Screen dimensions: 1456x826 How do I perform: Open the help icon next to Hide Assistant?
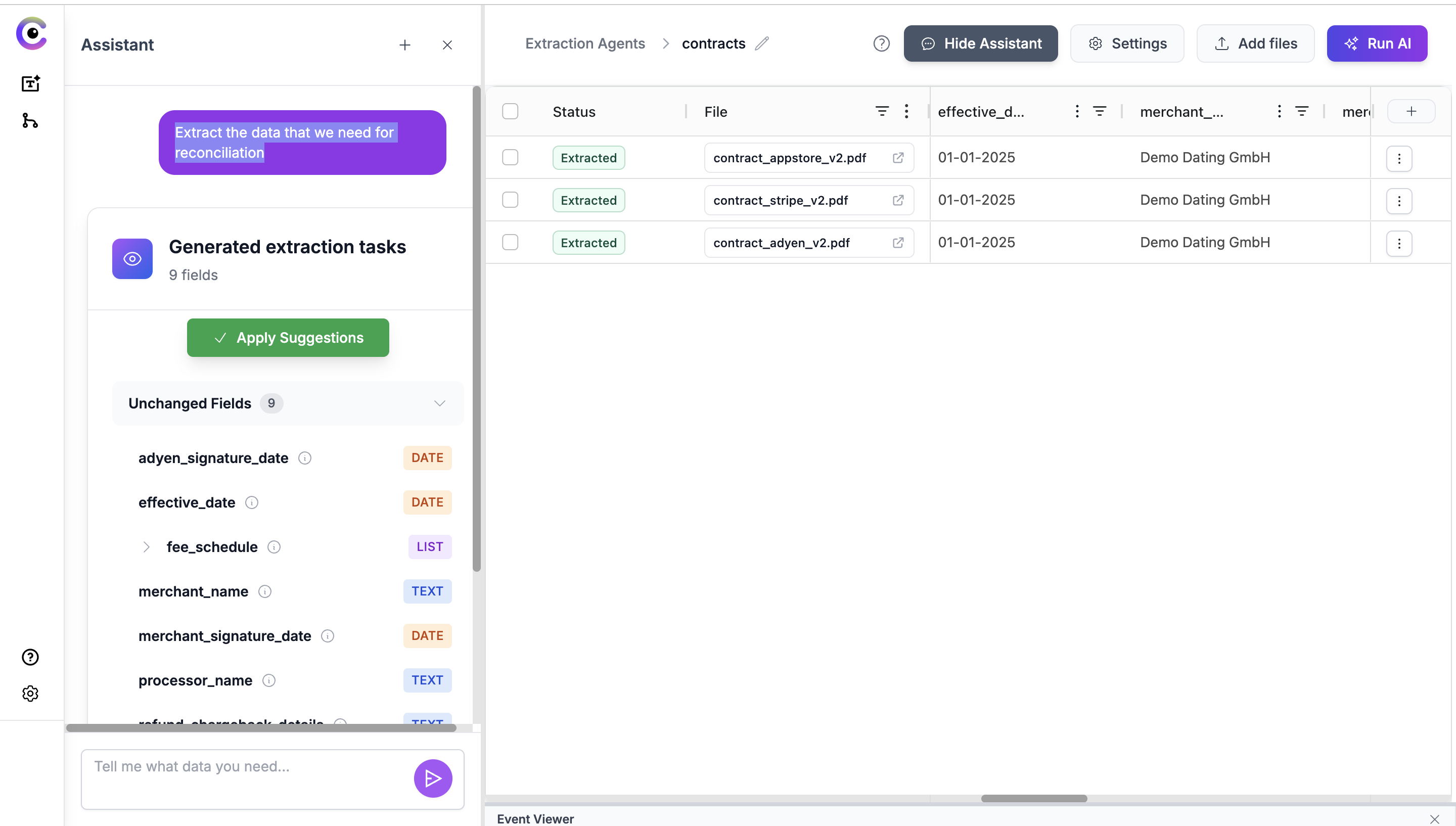click(881, 43)
